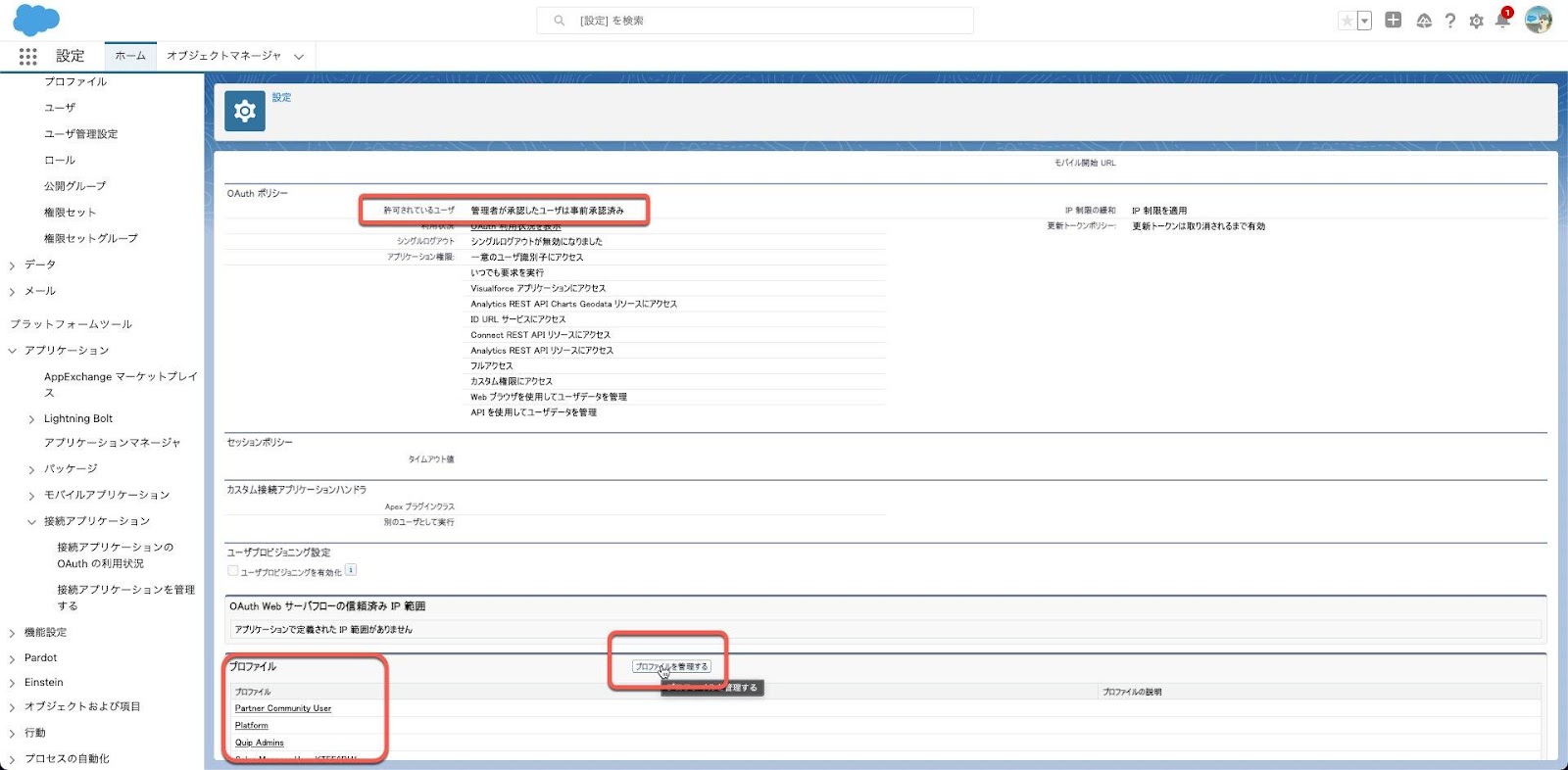Open ユーザ管理設定 in the sidebar
The image size is (1568, 770).
[x=80, y=134]
